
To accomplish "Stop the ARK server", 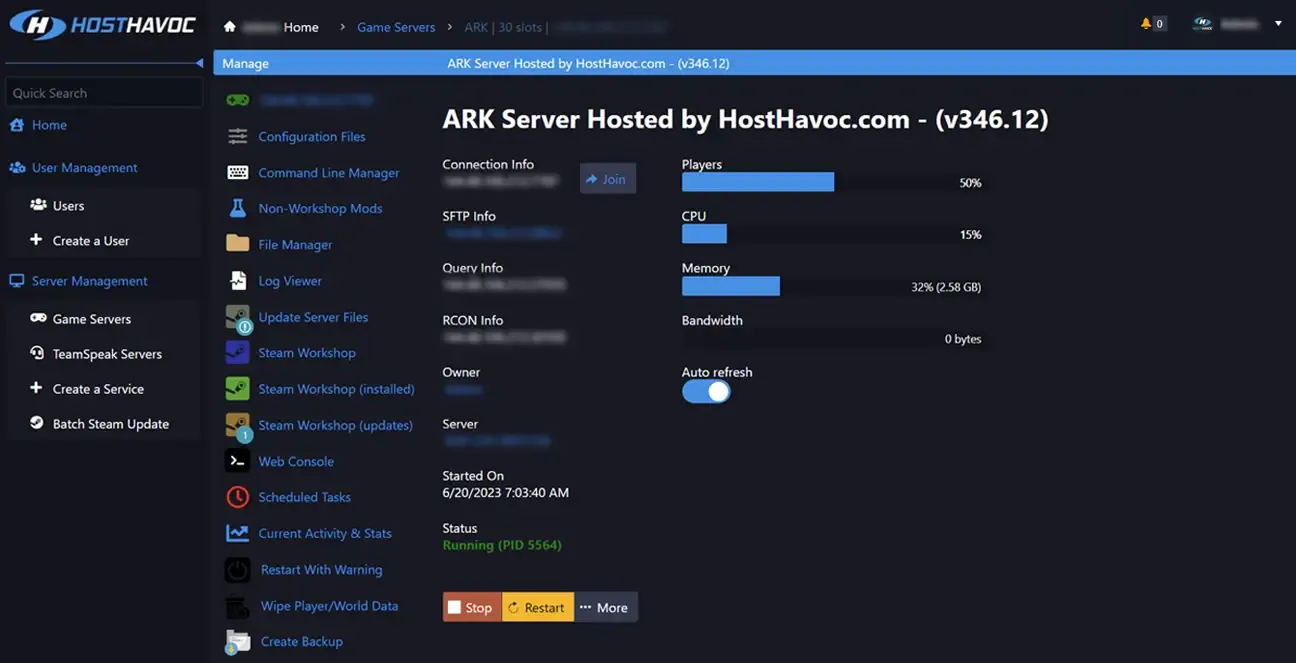I will click(471, 607).
